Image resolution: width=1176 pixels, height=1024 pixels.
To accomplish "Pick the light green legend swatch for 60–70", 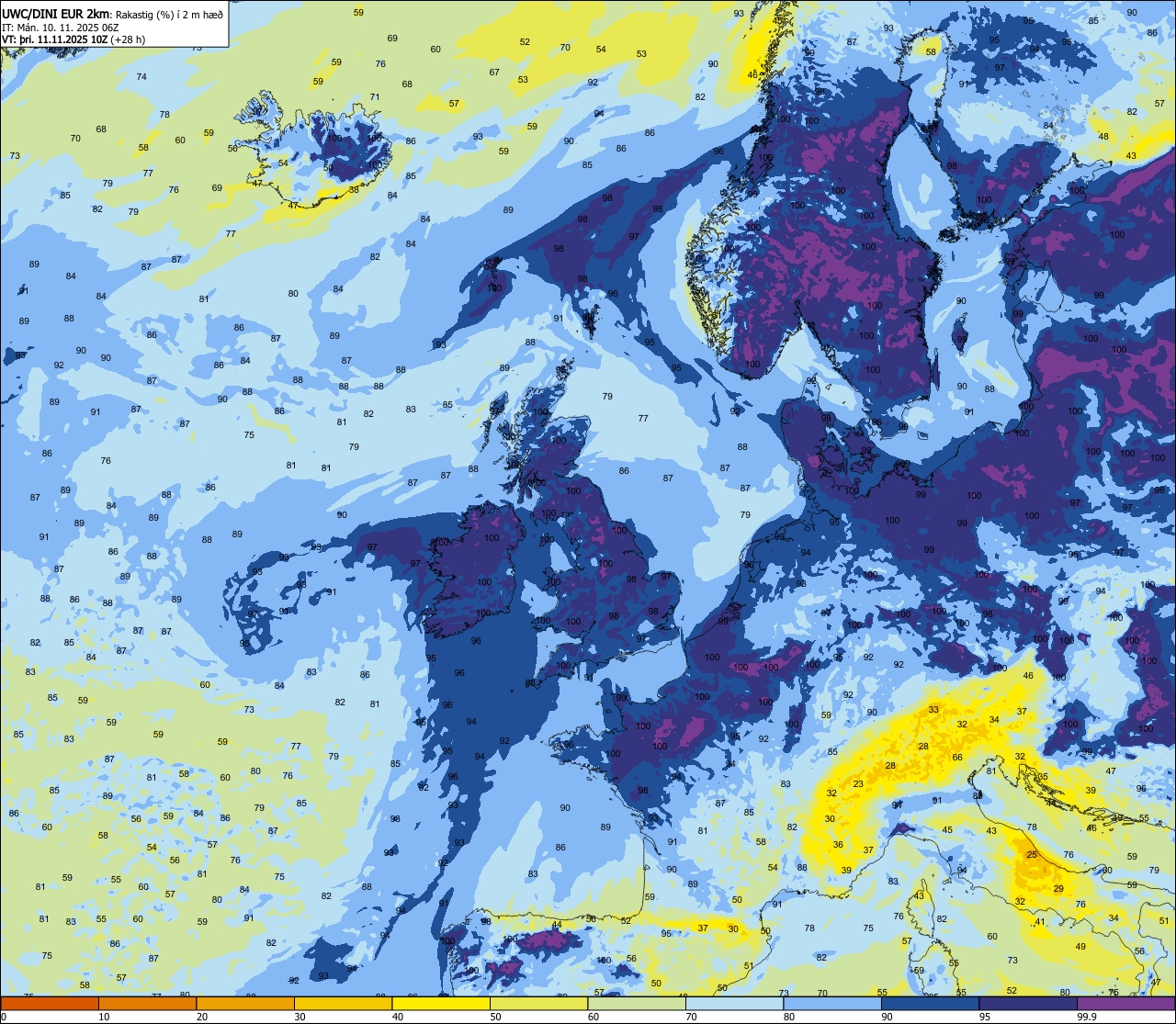I will click(637, 1004).
